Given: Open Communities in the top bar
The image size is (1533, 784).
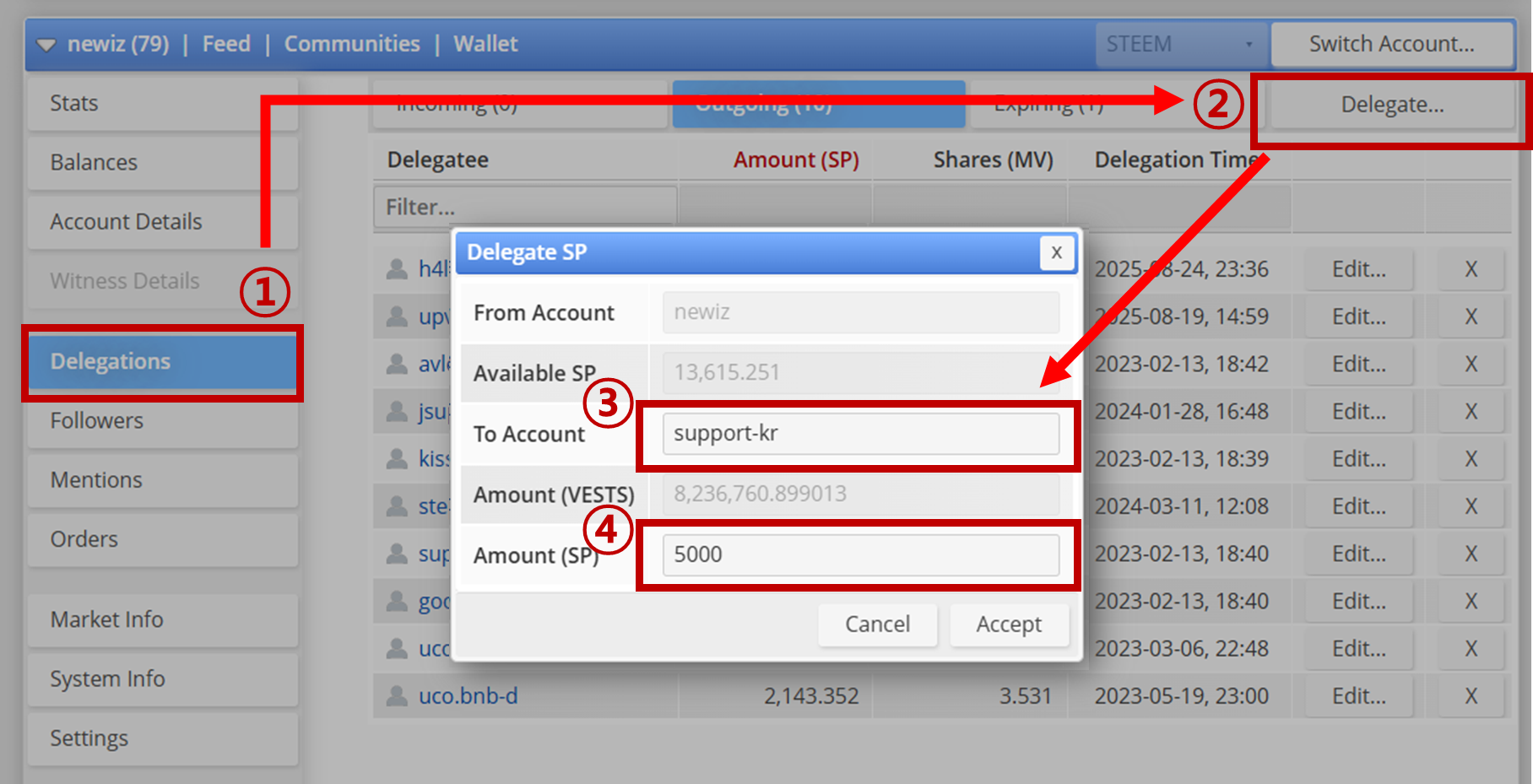Looking at the screenshot, I should tap(352, 44).
